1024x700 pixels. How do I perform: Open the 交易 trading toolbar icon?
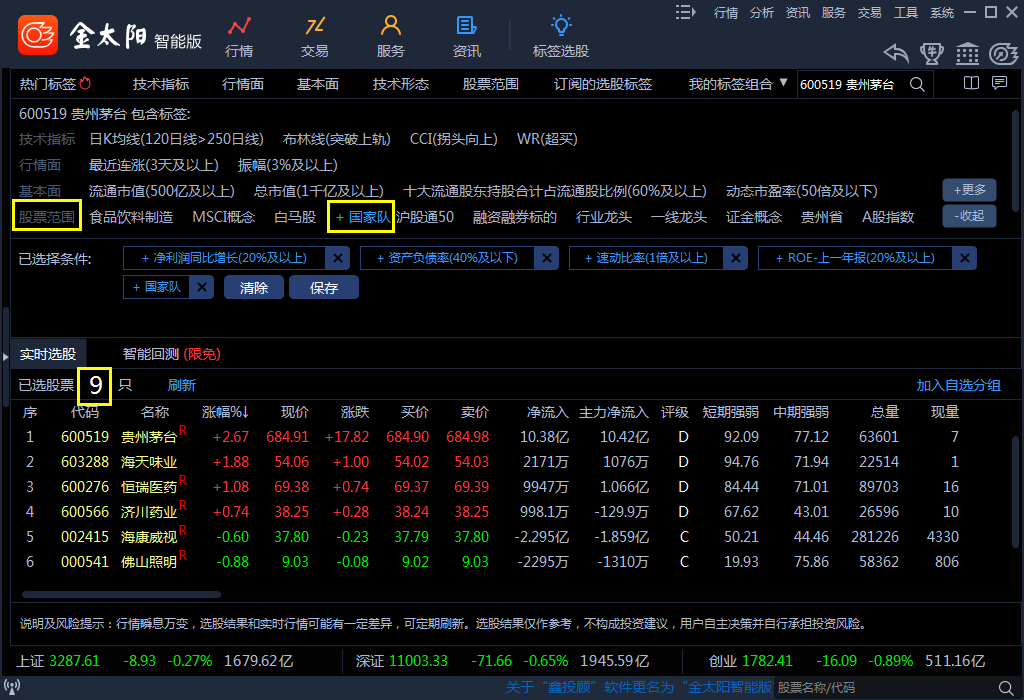[x=315, y=37]
